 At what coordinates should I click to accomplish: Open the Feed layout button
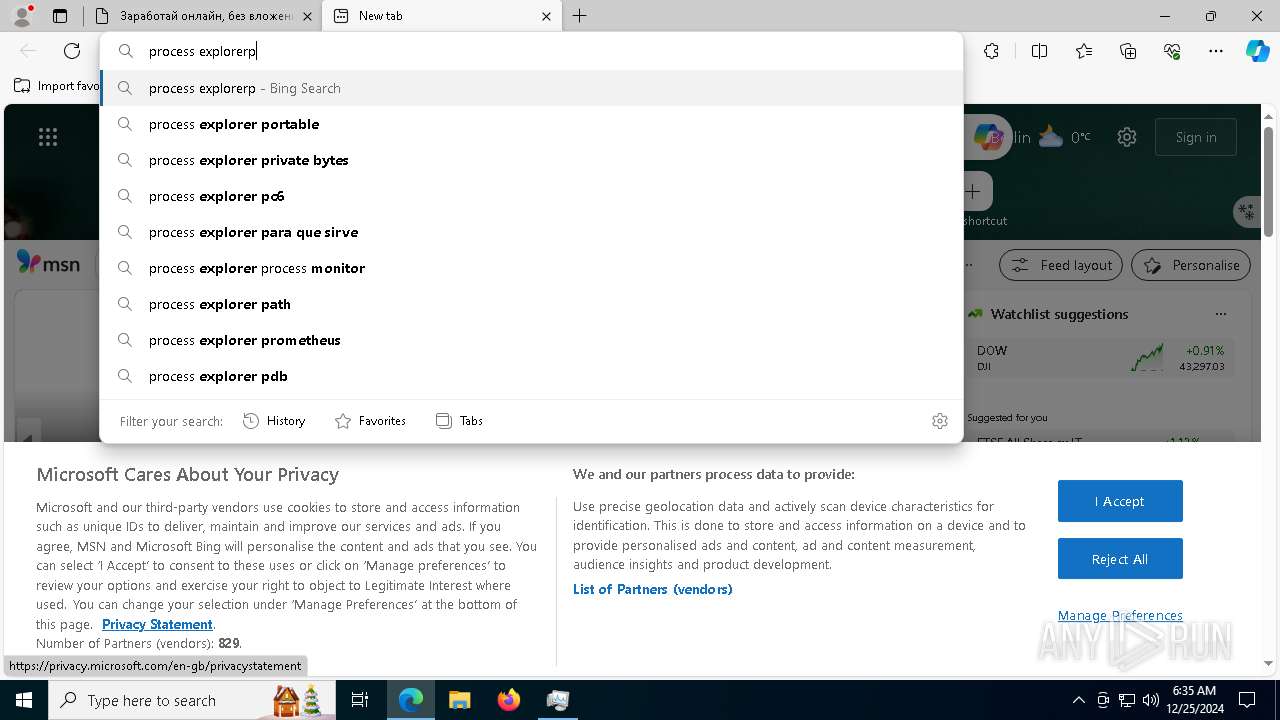[x=1061, y=265]
